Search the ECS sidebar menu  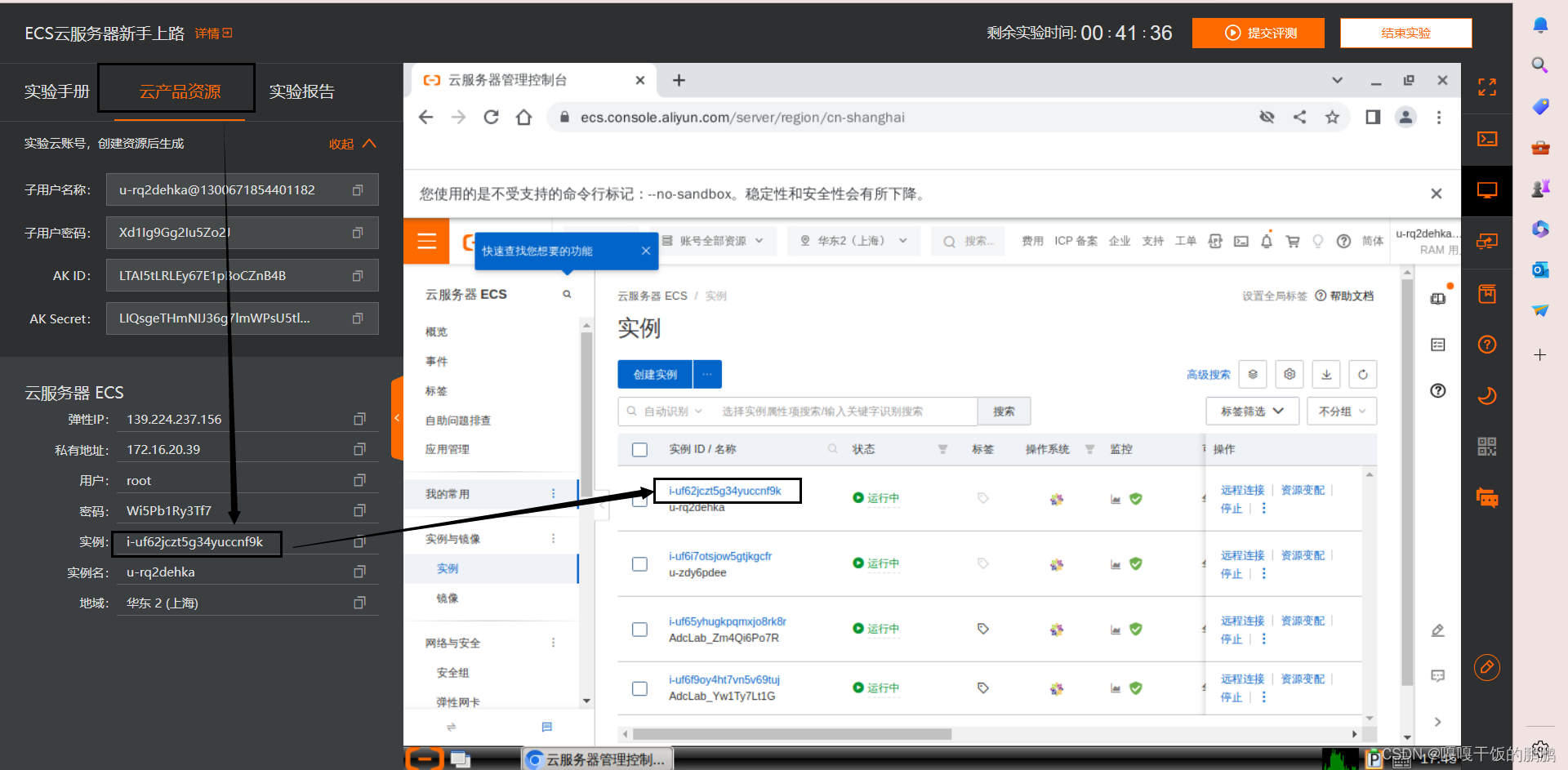pyautogui.click(x=567, y=294)
